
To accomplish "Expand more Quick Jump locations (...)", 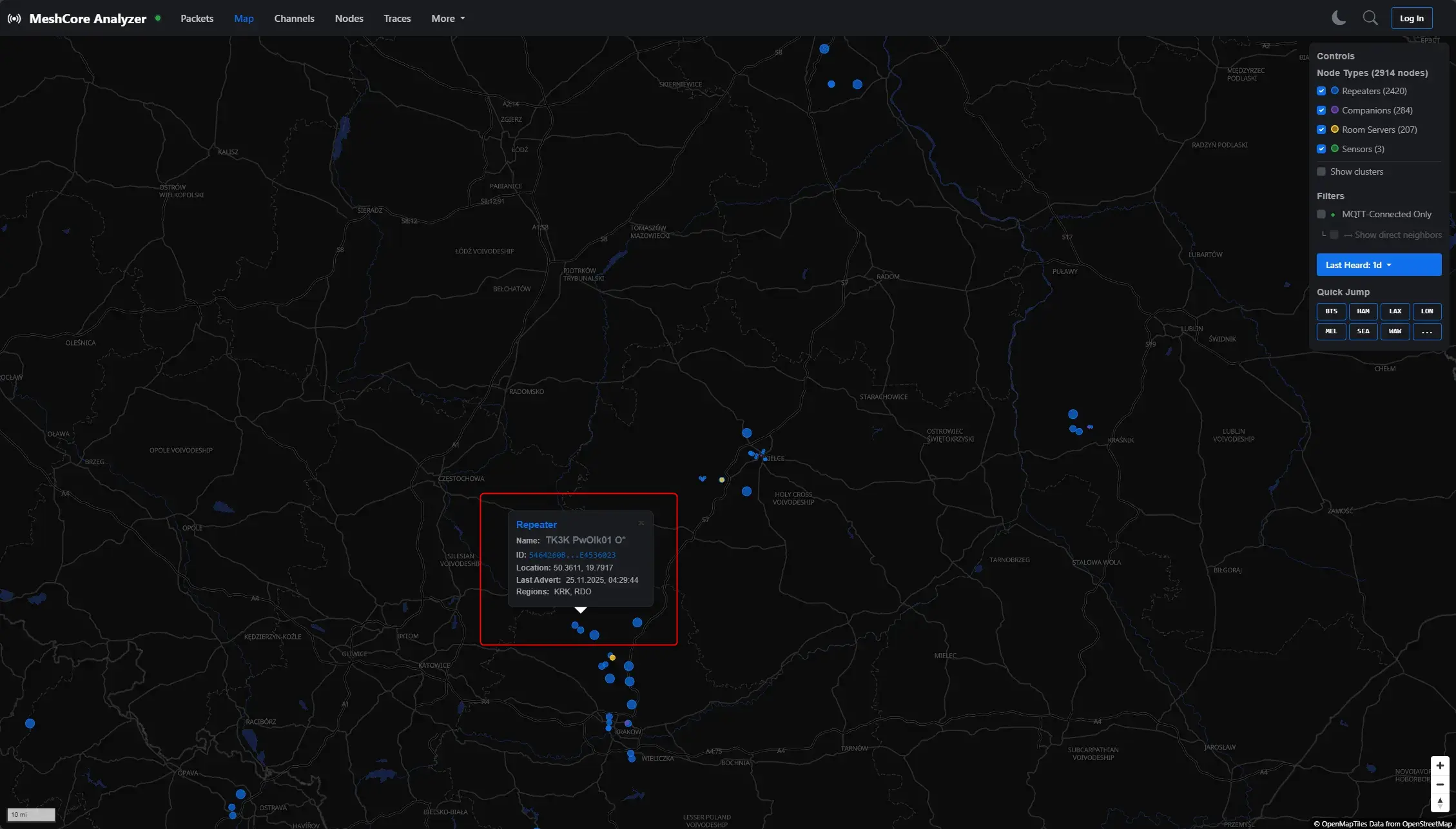I will coord(1426,331).
